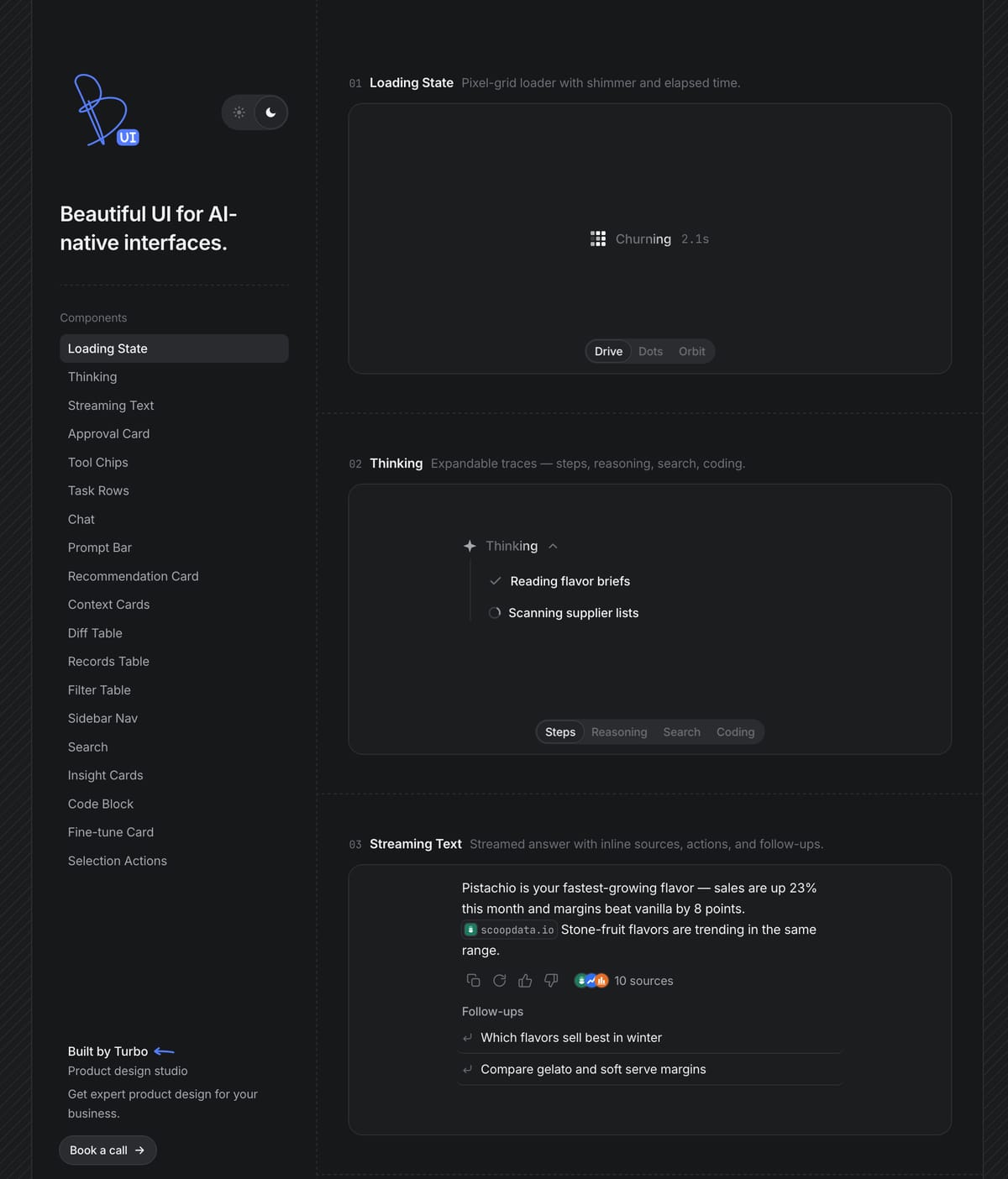Click the copy icon under streamed answer
This screenshot has height=1179, width=1008.
[x=473, y=980]
